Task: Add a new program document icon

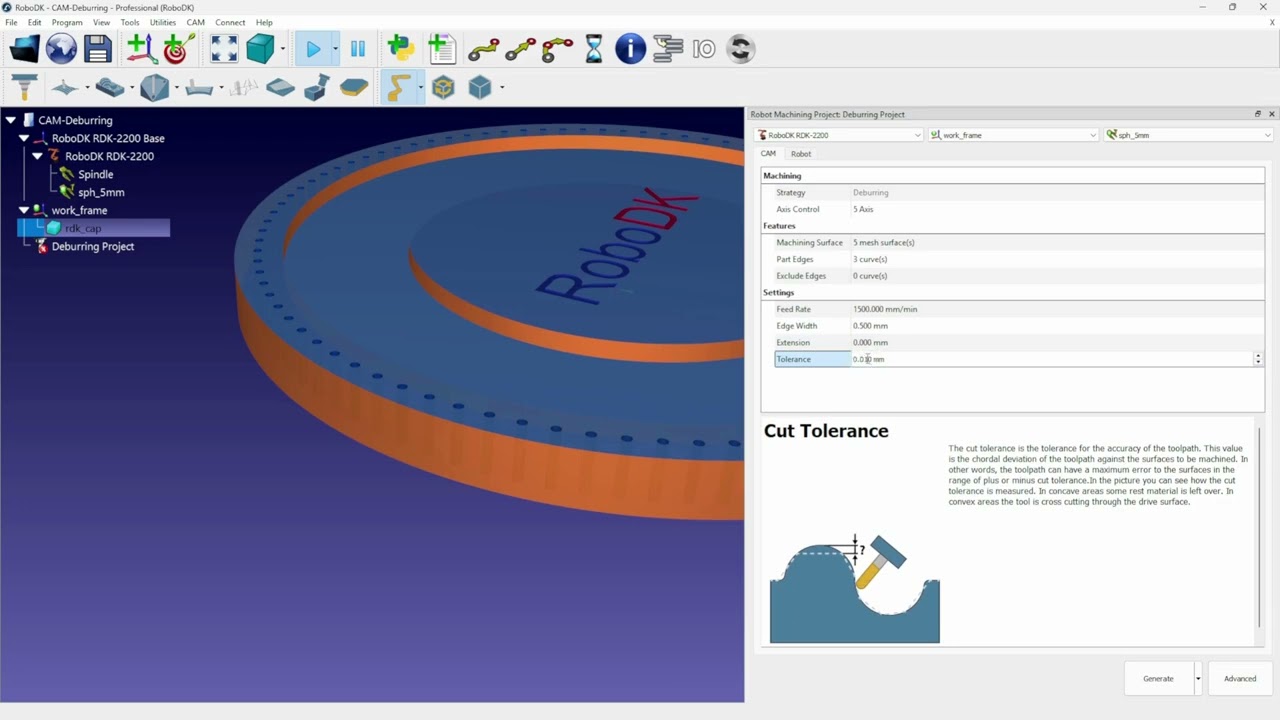Action: [x=441, y=48]
